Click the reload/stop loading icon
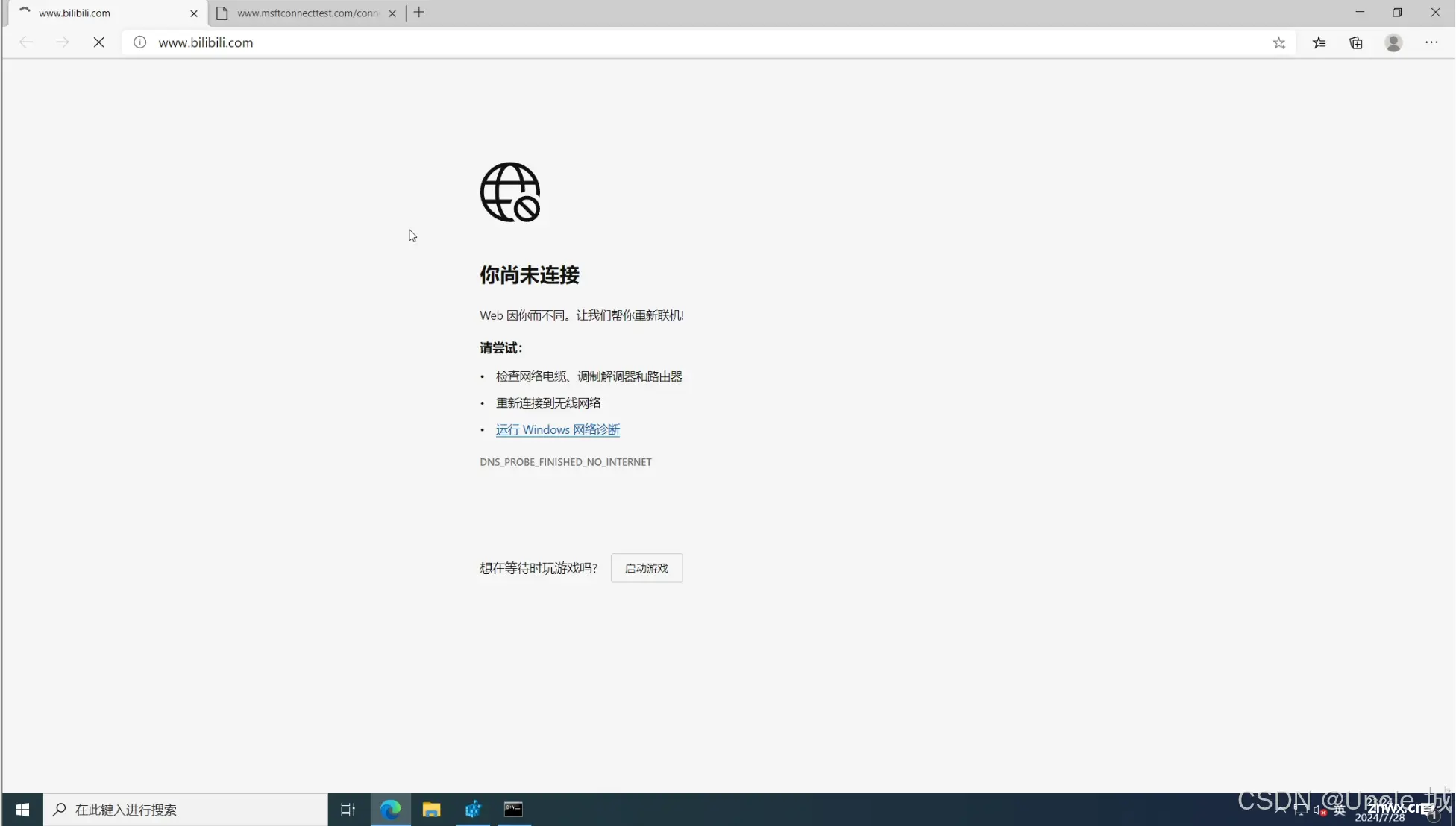1456x826 pixels. pyautogui.click(x=98, y=42)
